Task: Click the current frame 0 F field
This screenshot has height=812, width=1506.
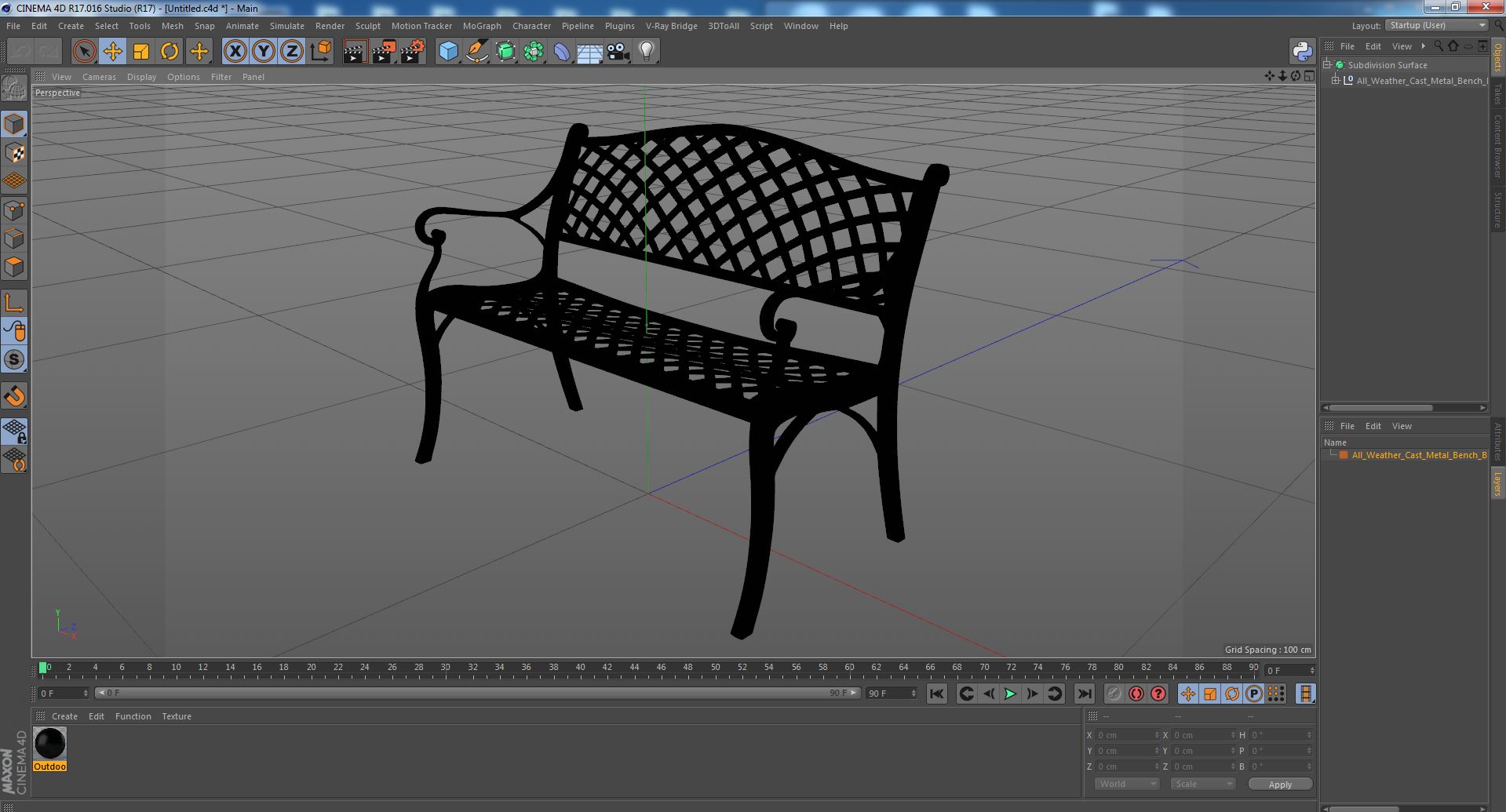Action: [63, 694]
